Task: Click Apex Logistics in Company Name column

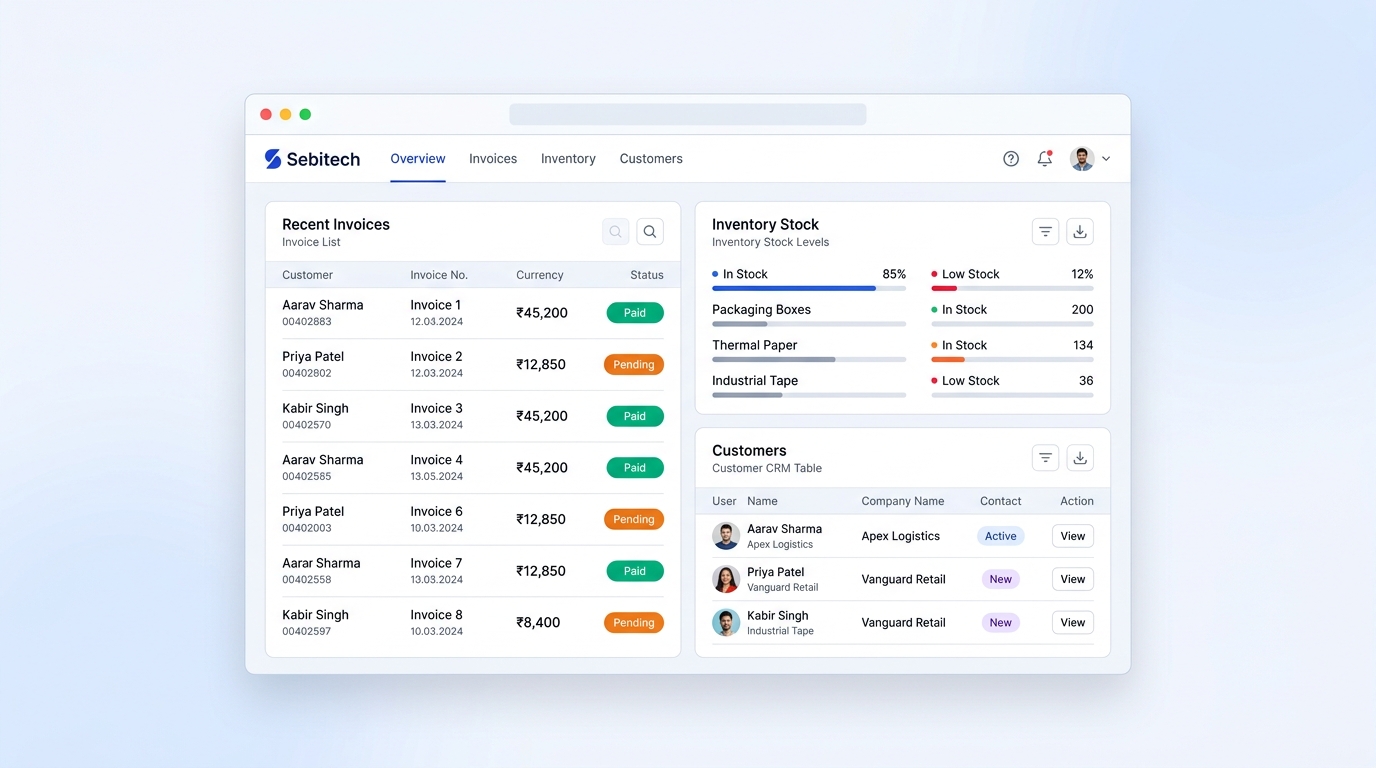Action: pos(901,536)
